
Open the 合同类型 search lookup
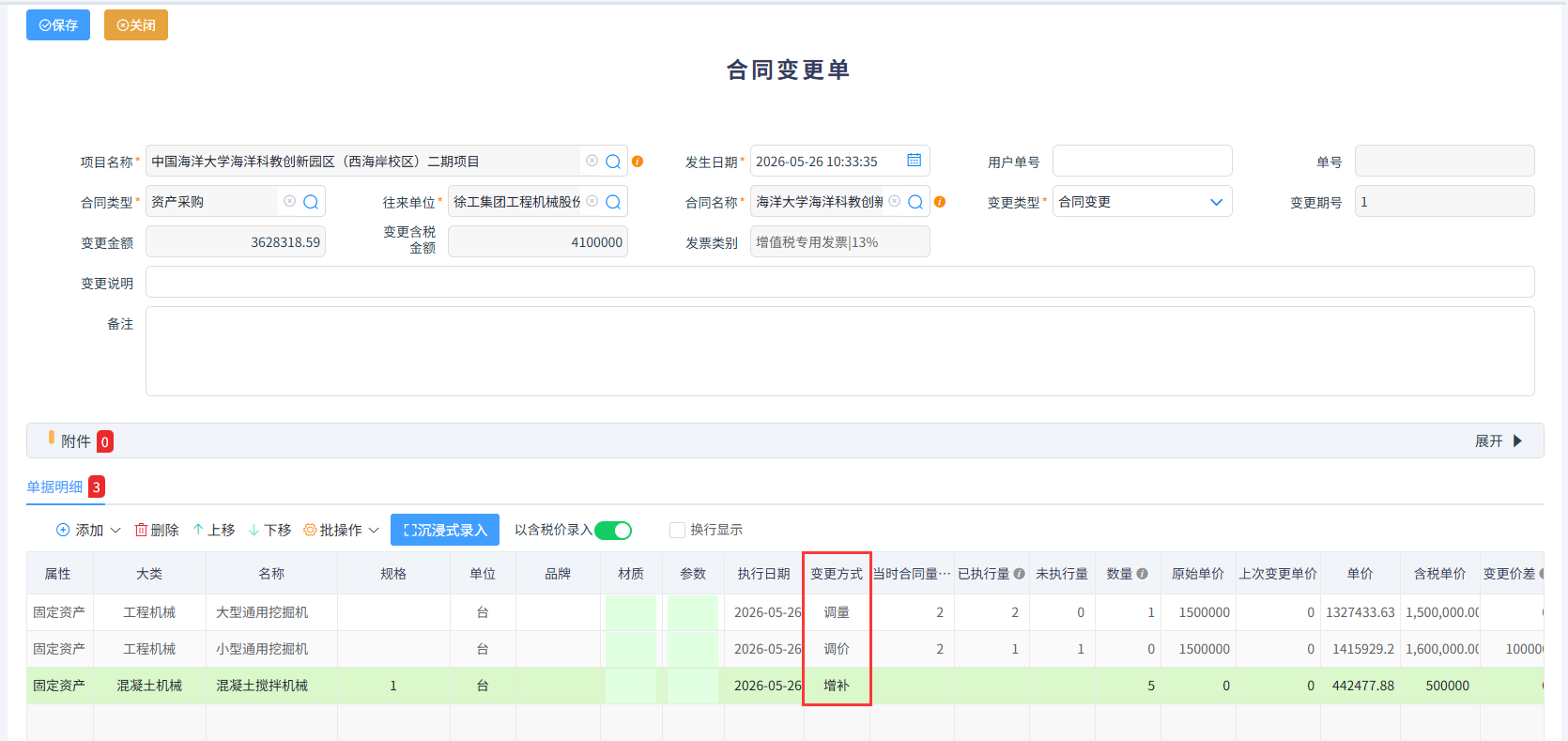(x=311, y=202)
